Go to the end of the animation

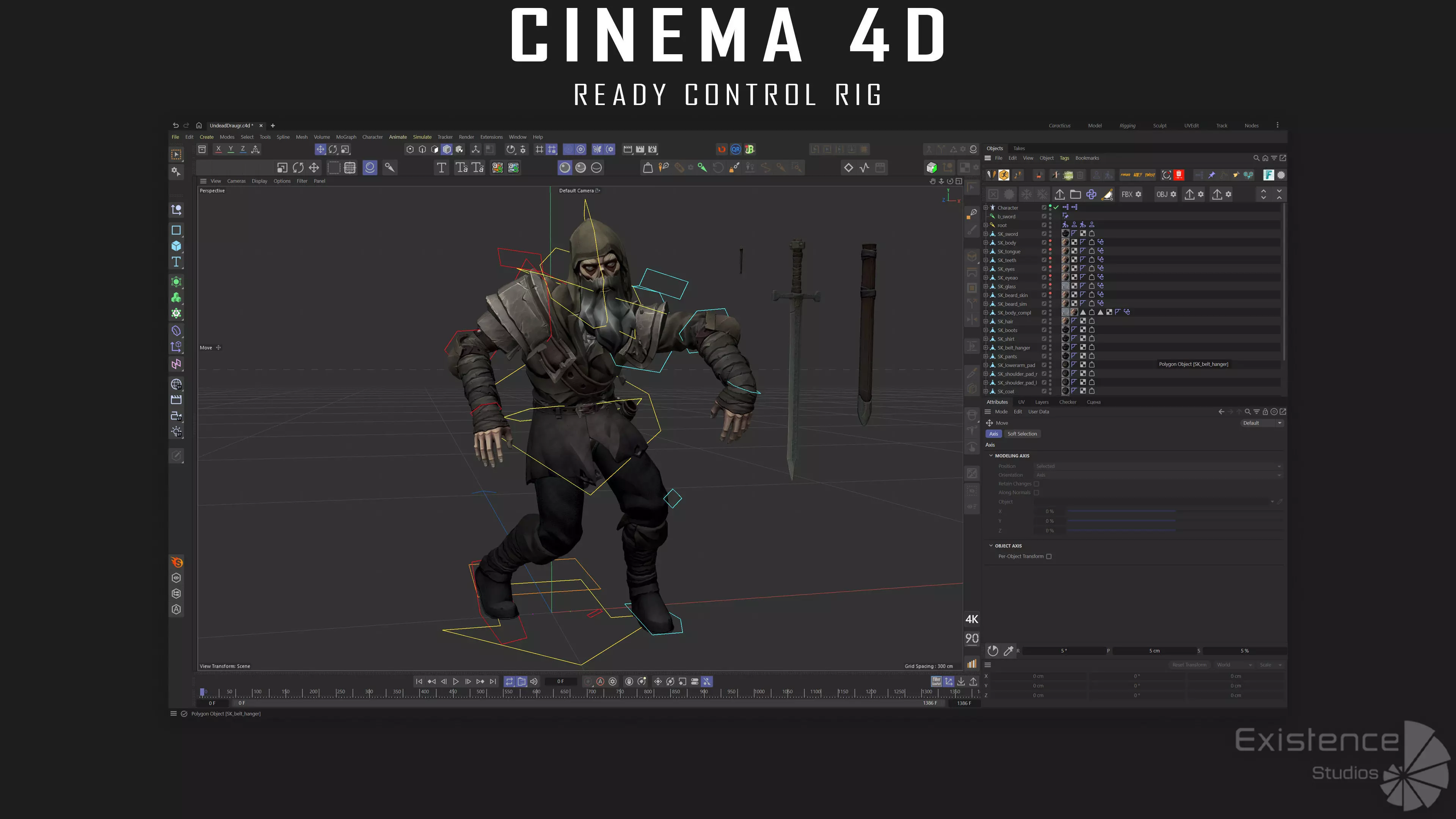tap(493, 682)
